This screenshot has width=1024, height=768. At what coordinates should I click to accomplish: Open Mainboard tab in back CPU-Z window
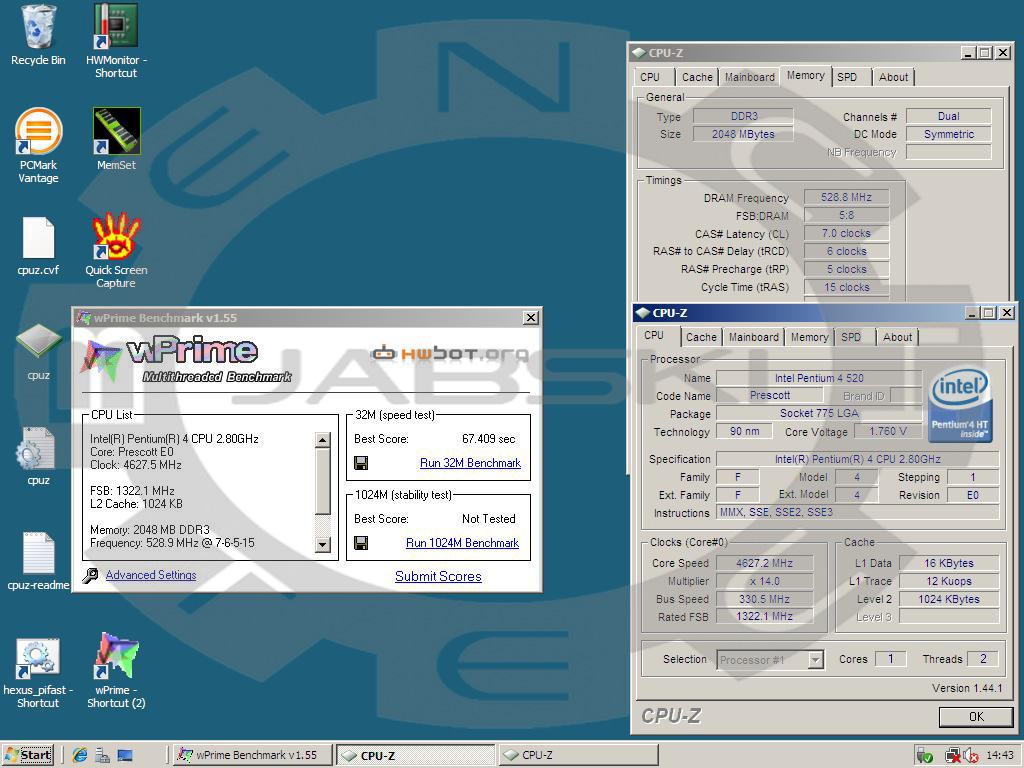click(x=750, y=77)
